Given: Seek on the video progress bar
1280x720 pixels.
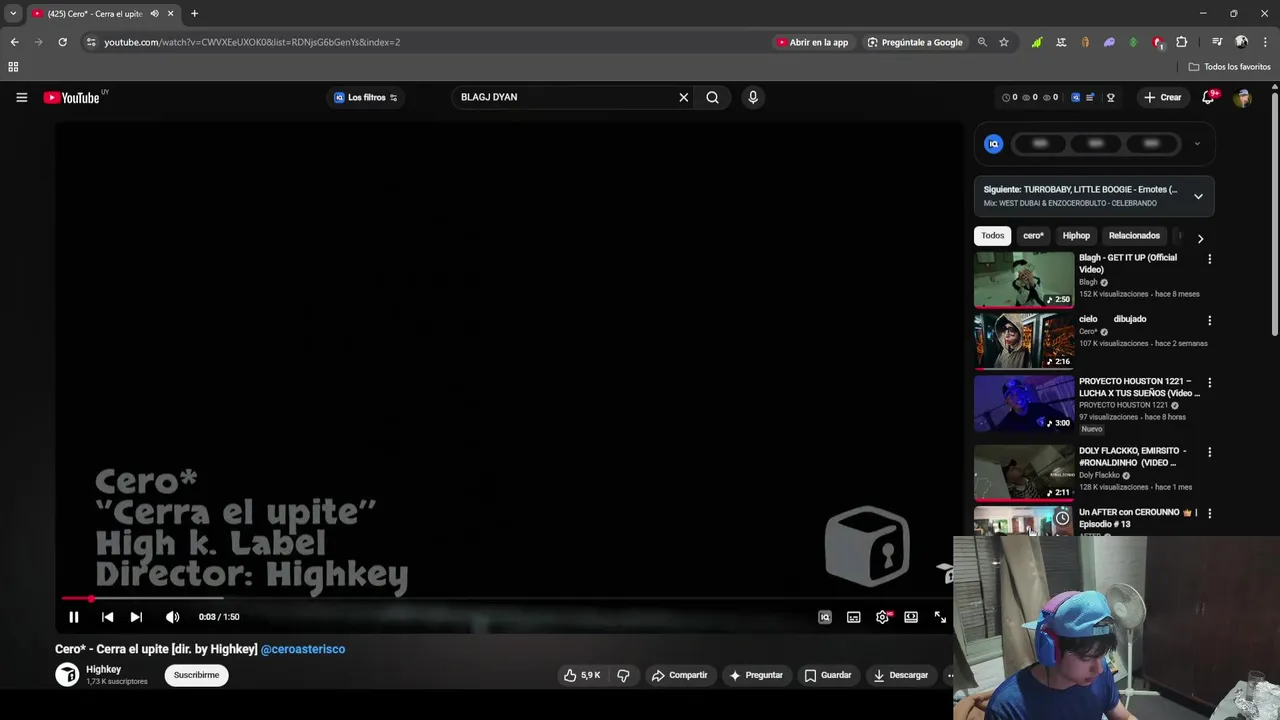Looking at the screenshot, I should [508, 599].
